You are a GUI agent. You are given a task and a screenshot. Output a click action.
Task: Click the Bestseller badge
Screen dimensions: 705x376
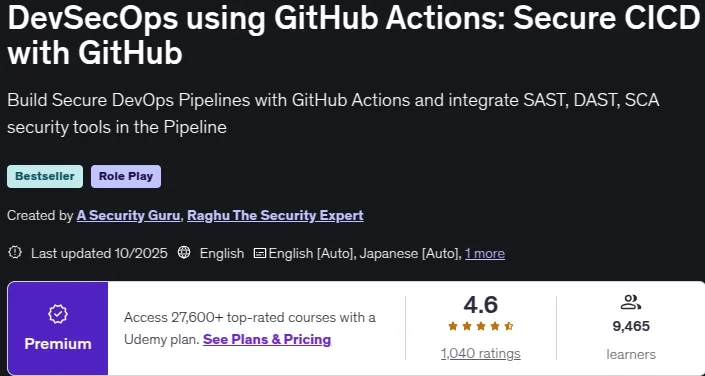(x=45, y=176)
